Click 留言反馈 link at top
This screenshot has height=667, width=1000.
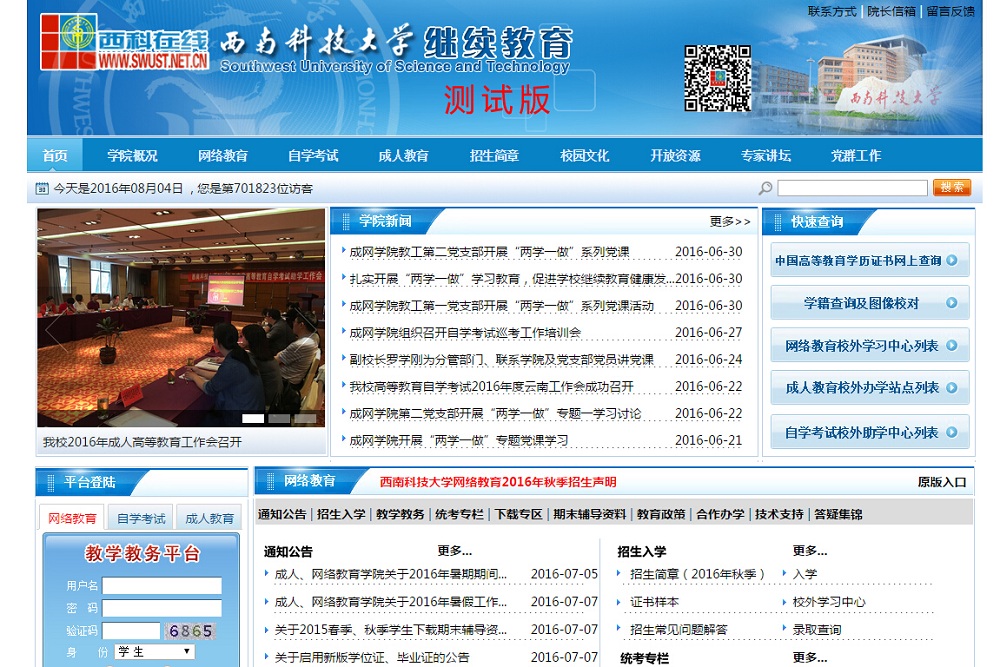pos(950,11)
